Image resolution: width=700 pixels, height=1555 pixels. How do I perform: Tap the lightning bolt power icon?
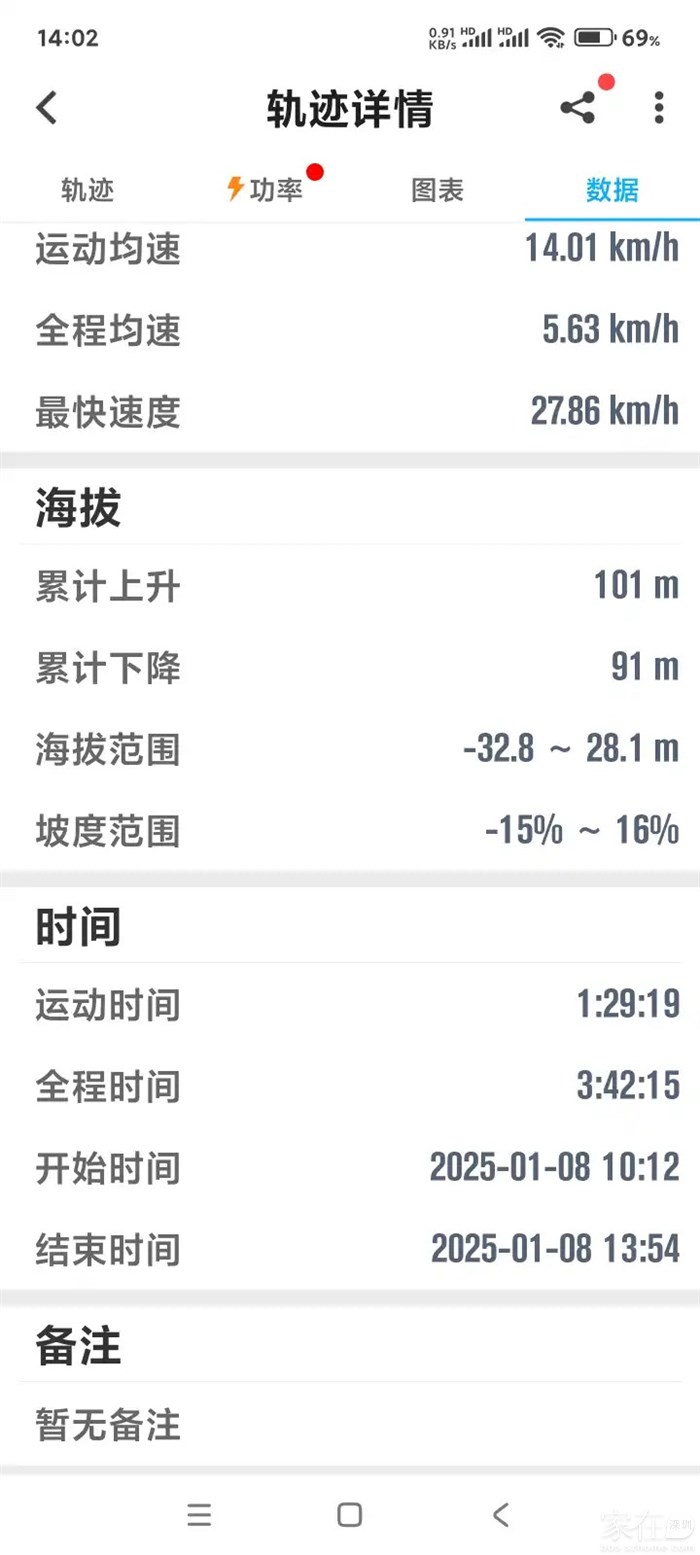click(x=235, y=189)
